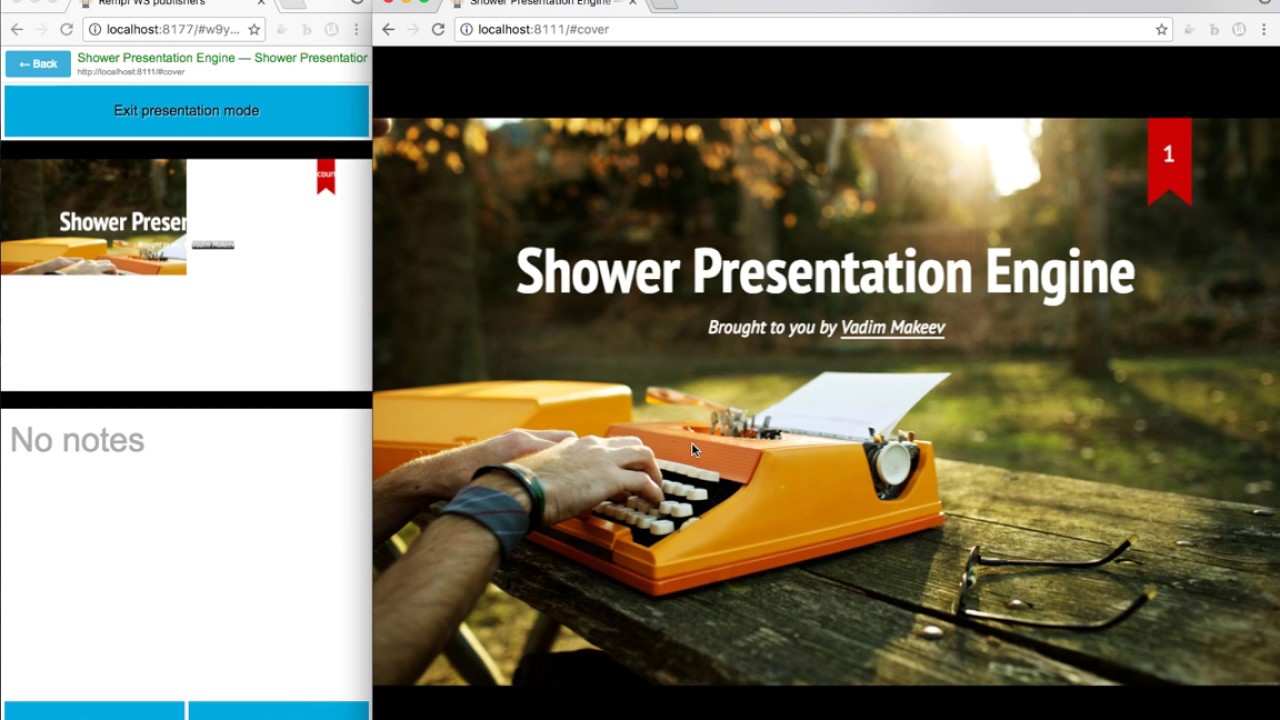Click the red ribbon on the preview thumbnail
Image resolution: width=1280 pixels, height=720 pixels.
coord(326,176)
